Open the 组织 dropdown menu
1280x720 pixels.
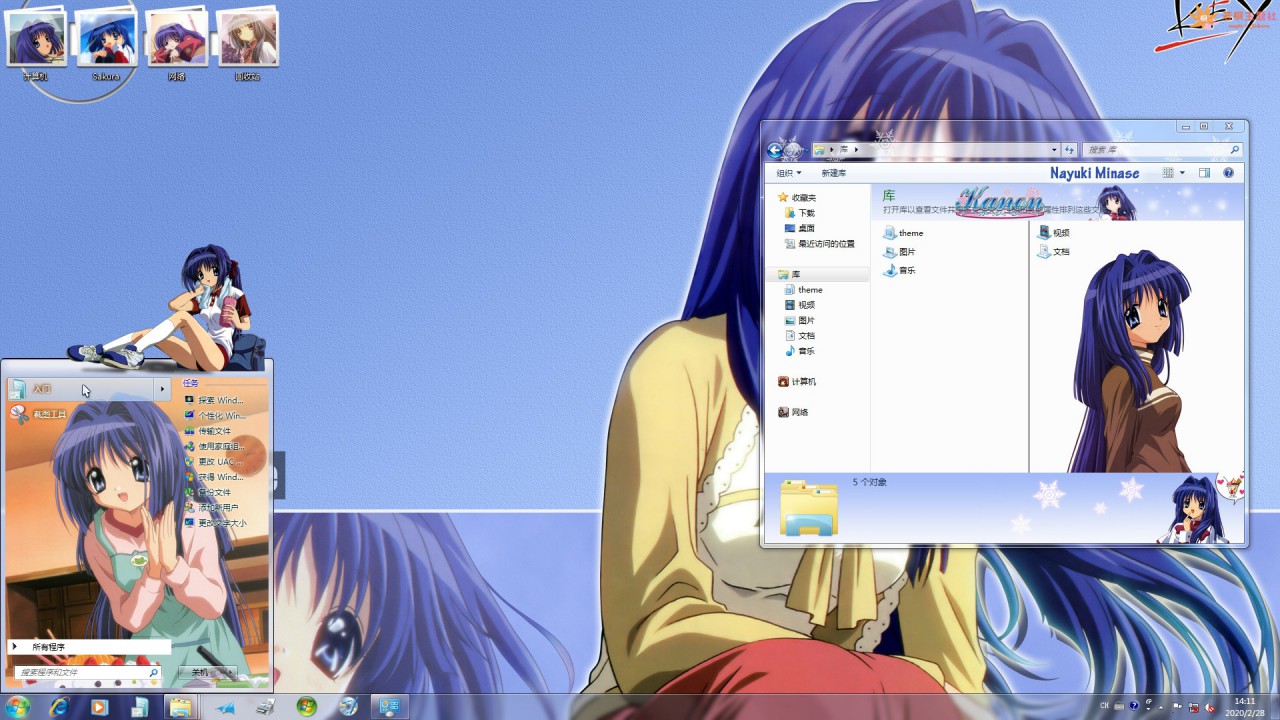pos(789,173)
